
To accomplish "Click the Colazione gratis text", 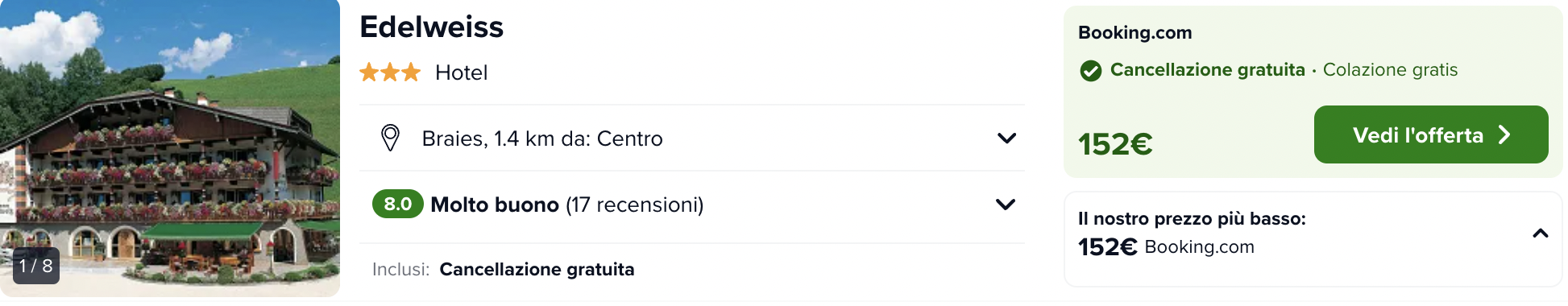I will tap(1390, 70).
